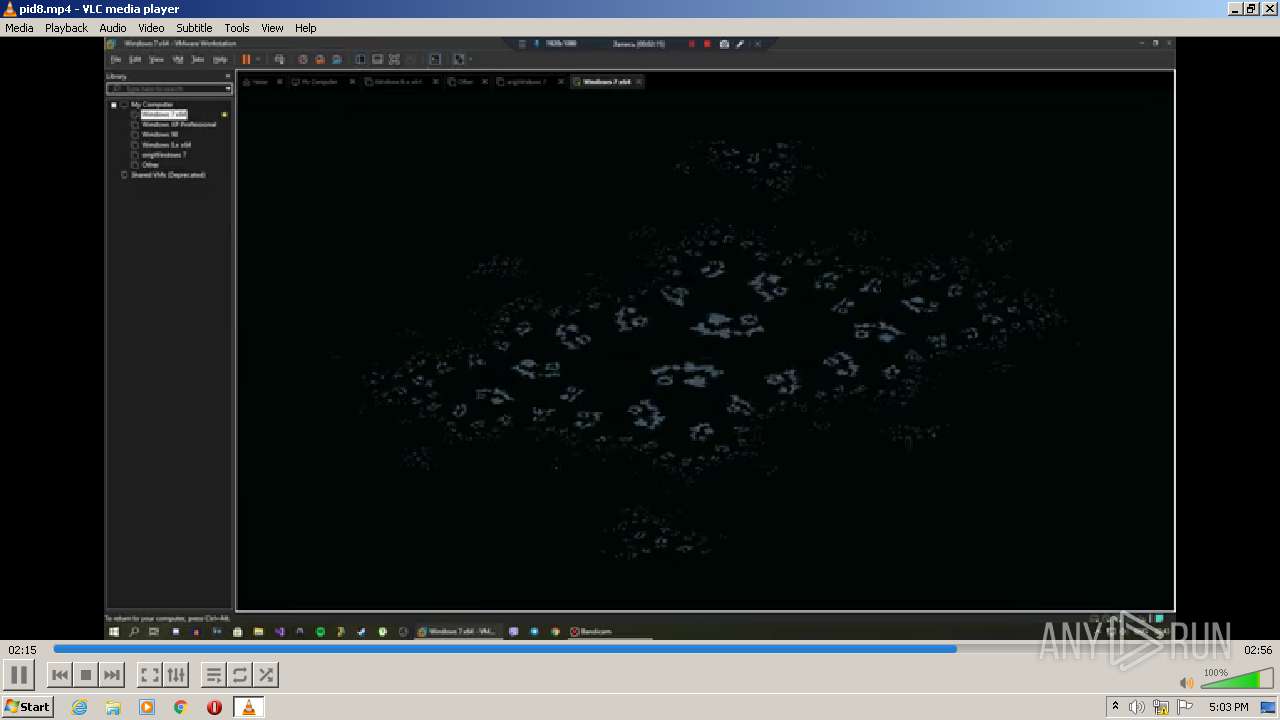Open the Subtitle menu
Image resolution: width=1280 pixels, height=720 pixels.
[194, 28]
